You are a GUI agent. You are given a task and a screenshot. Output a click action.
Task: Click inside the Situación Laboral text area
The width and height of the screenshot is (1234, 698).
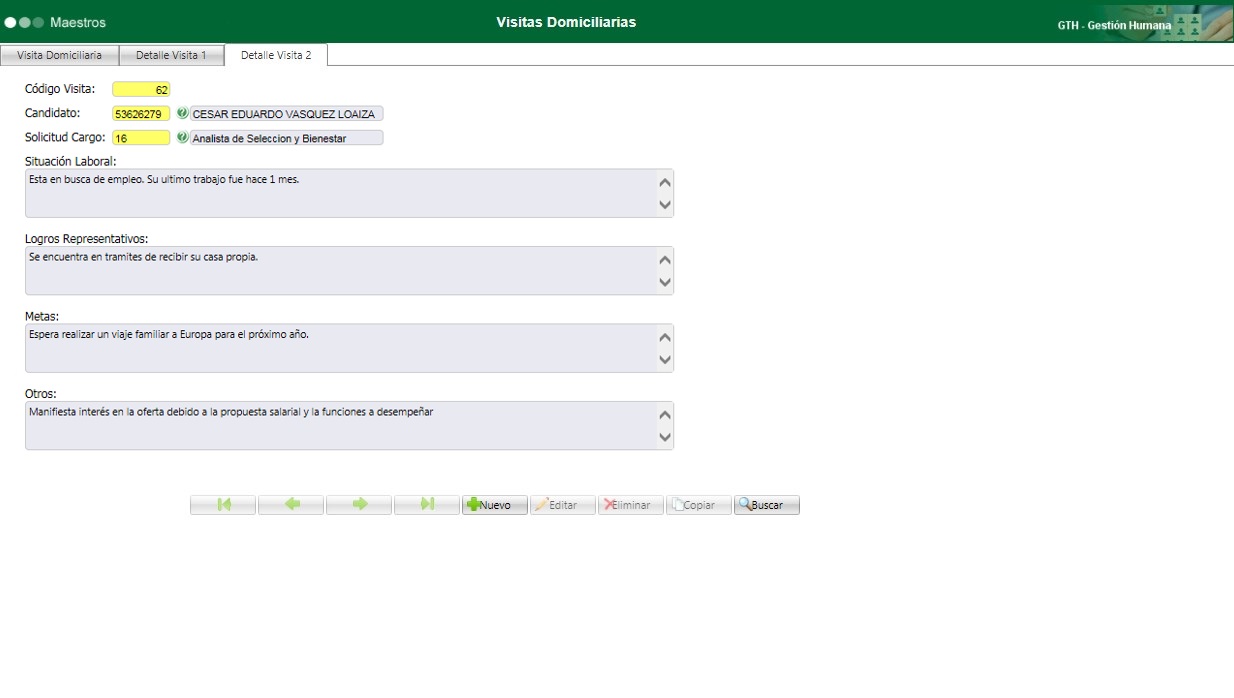pos(349,193)
